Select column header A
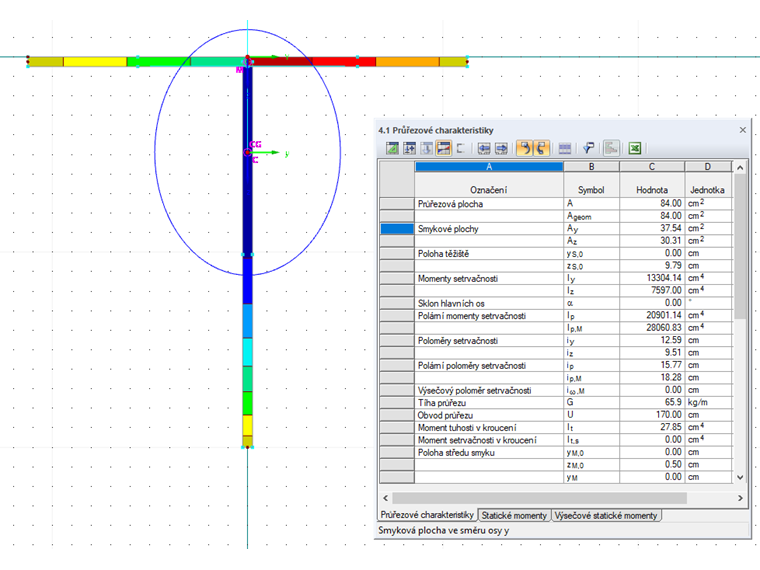 (x=489, y=167)
